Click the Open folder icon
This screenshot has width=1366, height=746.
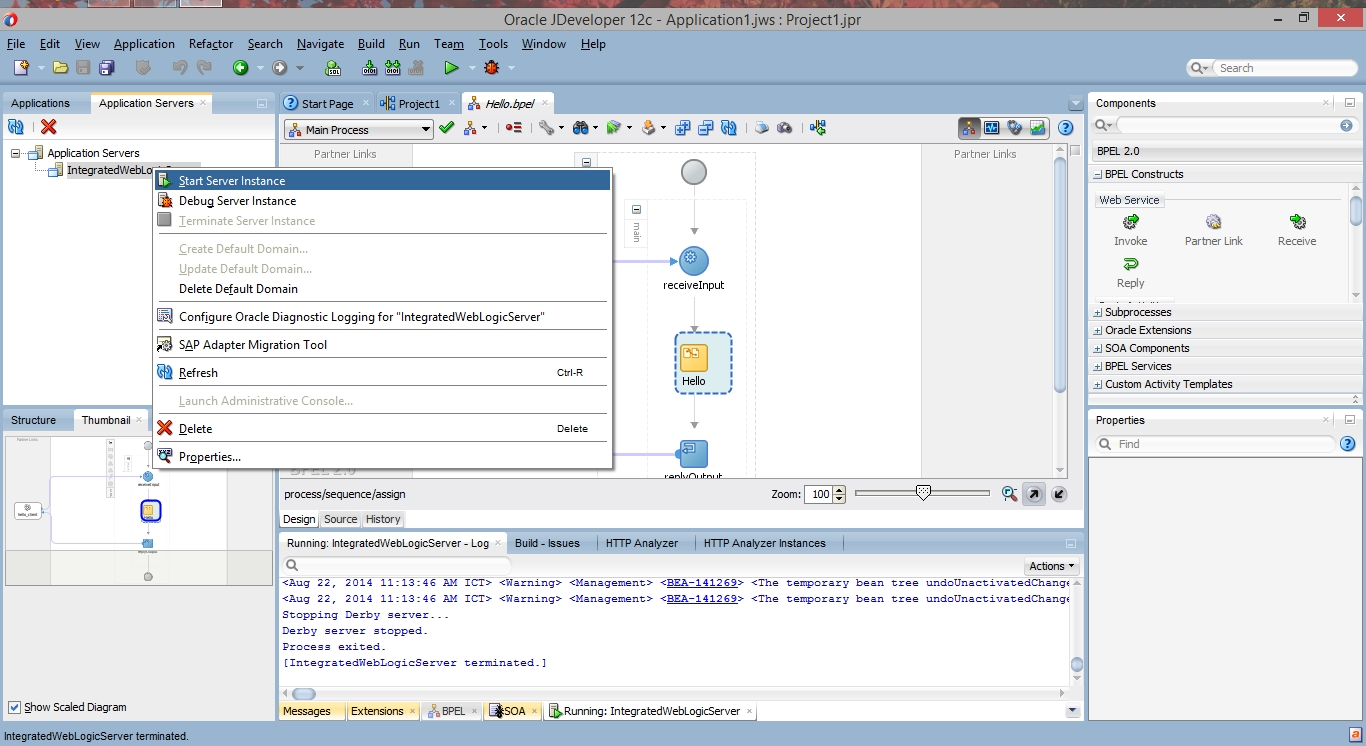60,68
